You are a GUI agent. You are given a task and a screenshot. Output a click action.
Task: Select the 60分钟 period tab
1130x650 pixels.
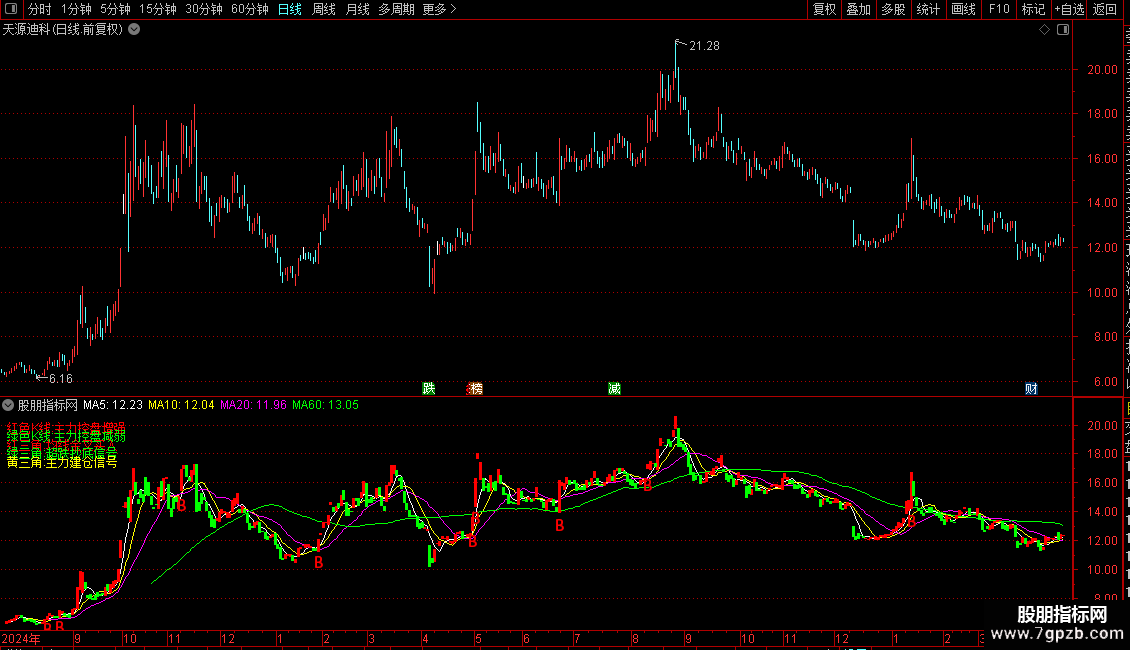(249, 9)
